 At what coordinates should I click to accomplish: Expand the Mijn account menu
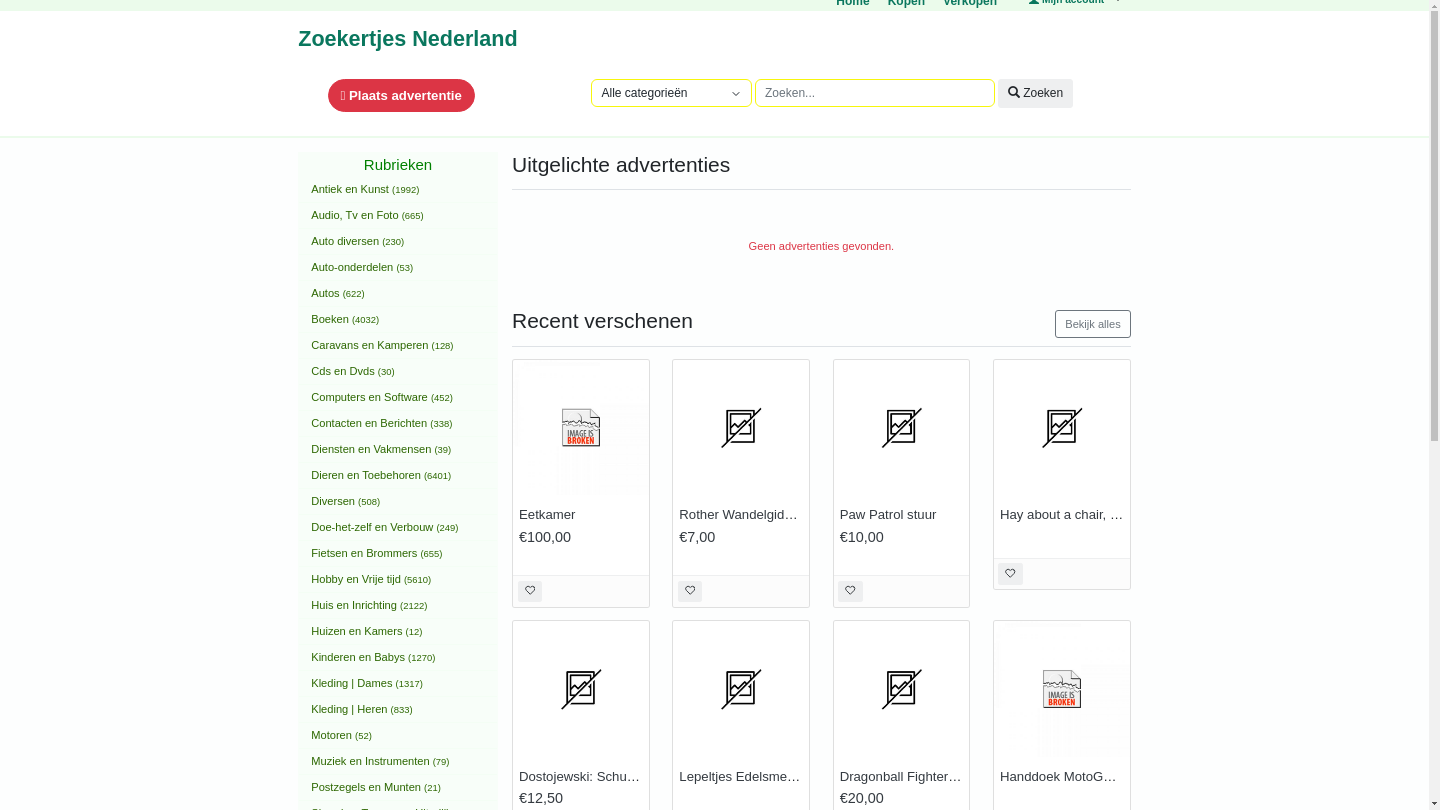click(x=1074, y=2)
